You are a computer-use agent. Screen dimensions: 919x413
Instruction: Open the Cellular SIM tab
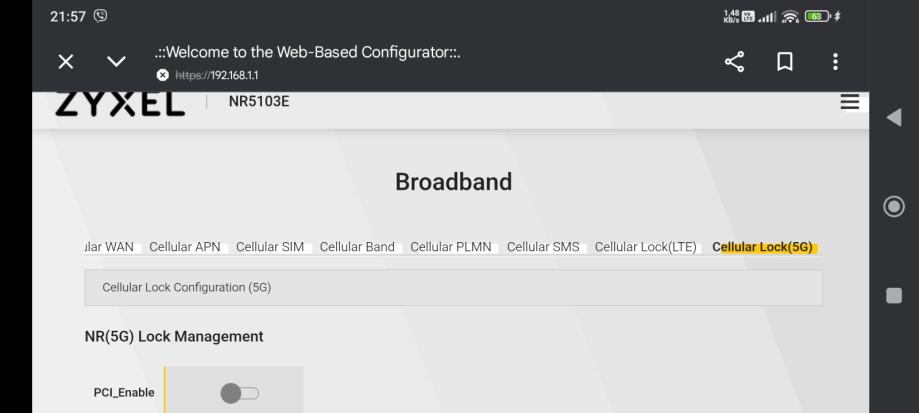pyautogui.click(x=270, y=247)
